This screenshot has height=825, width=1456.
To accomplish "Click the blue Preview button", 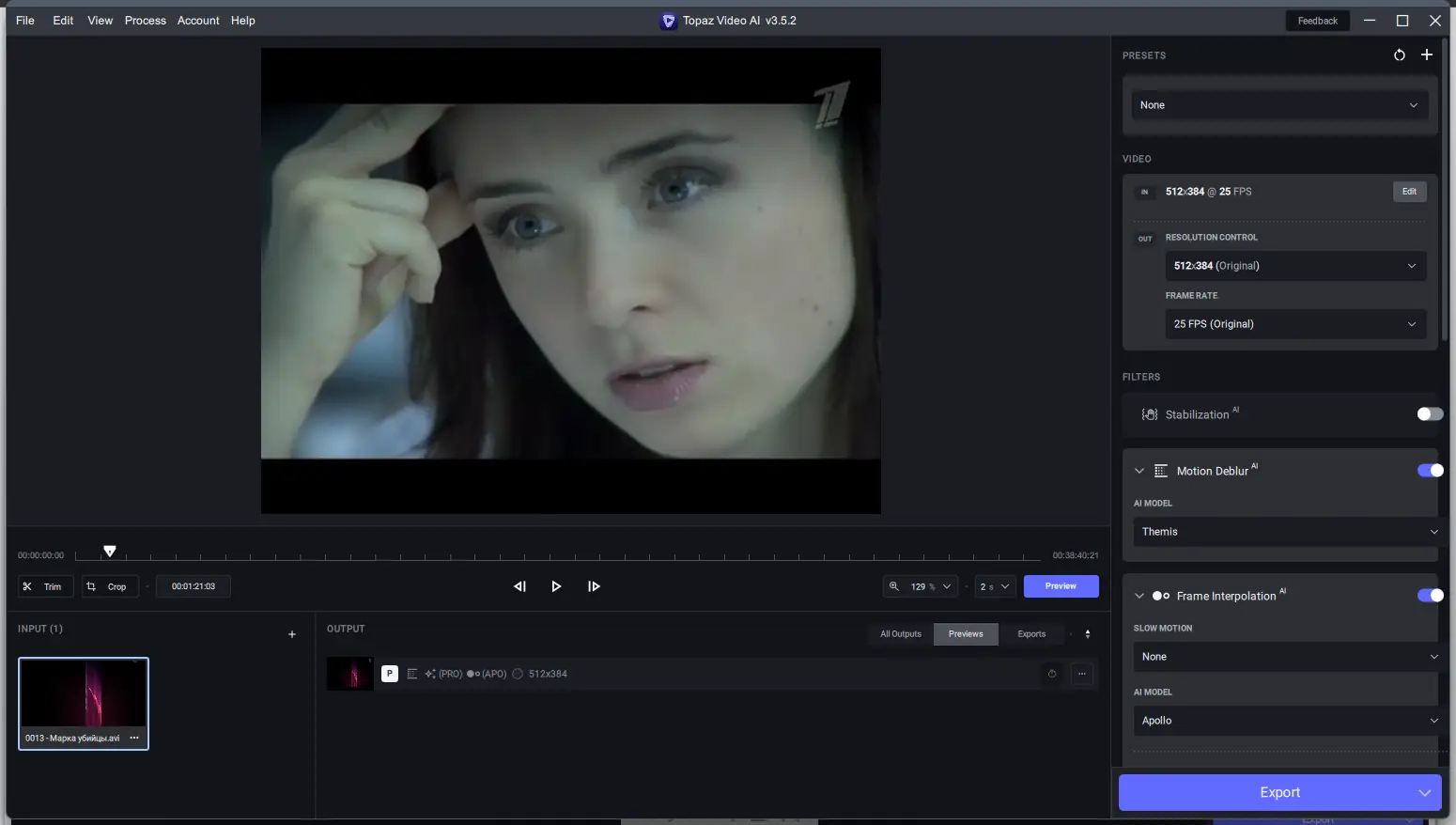I will [1061, 586].
